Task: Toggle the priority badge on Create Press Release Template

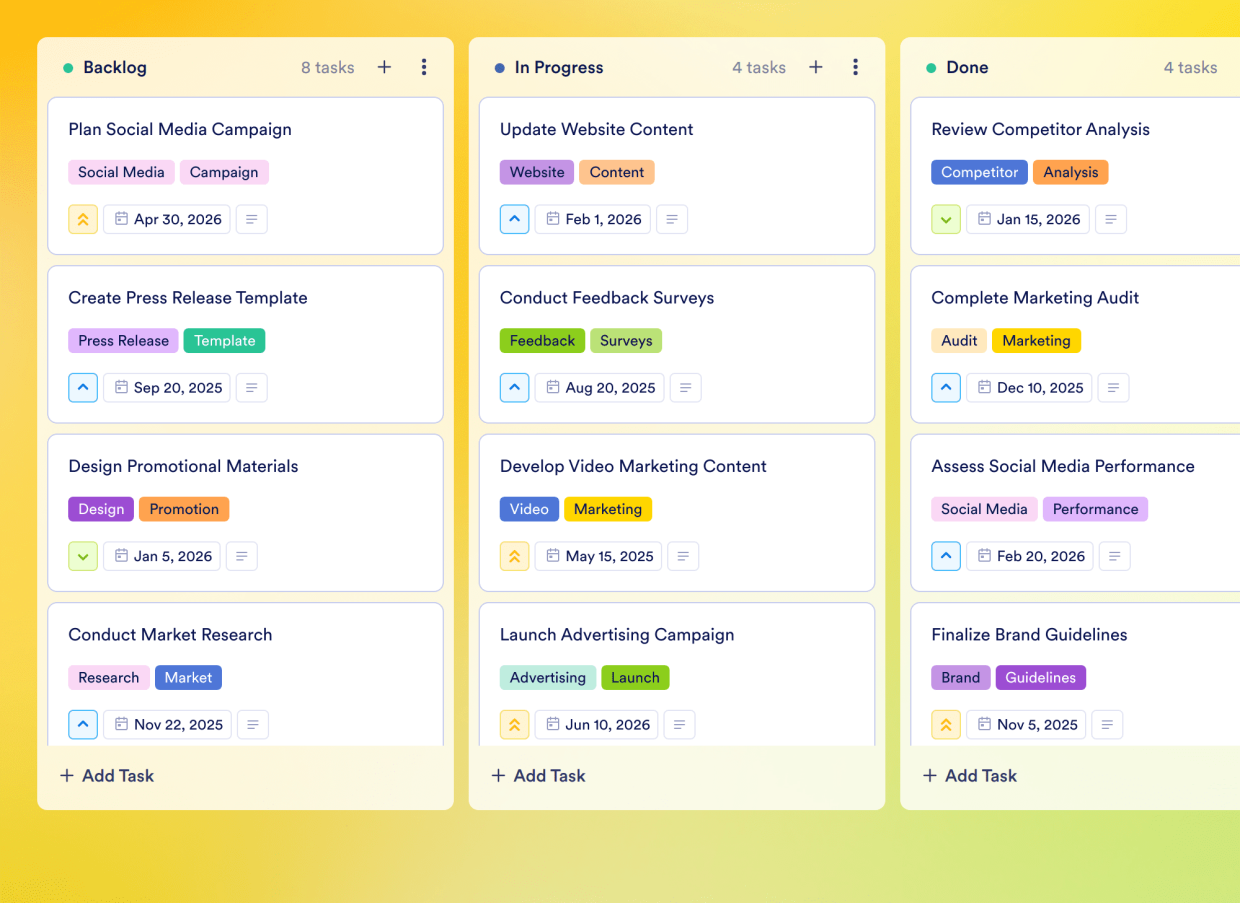Action: [x=83, y=387]
